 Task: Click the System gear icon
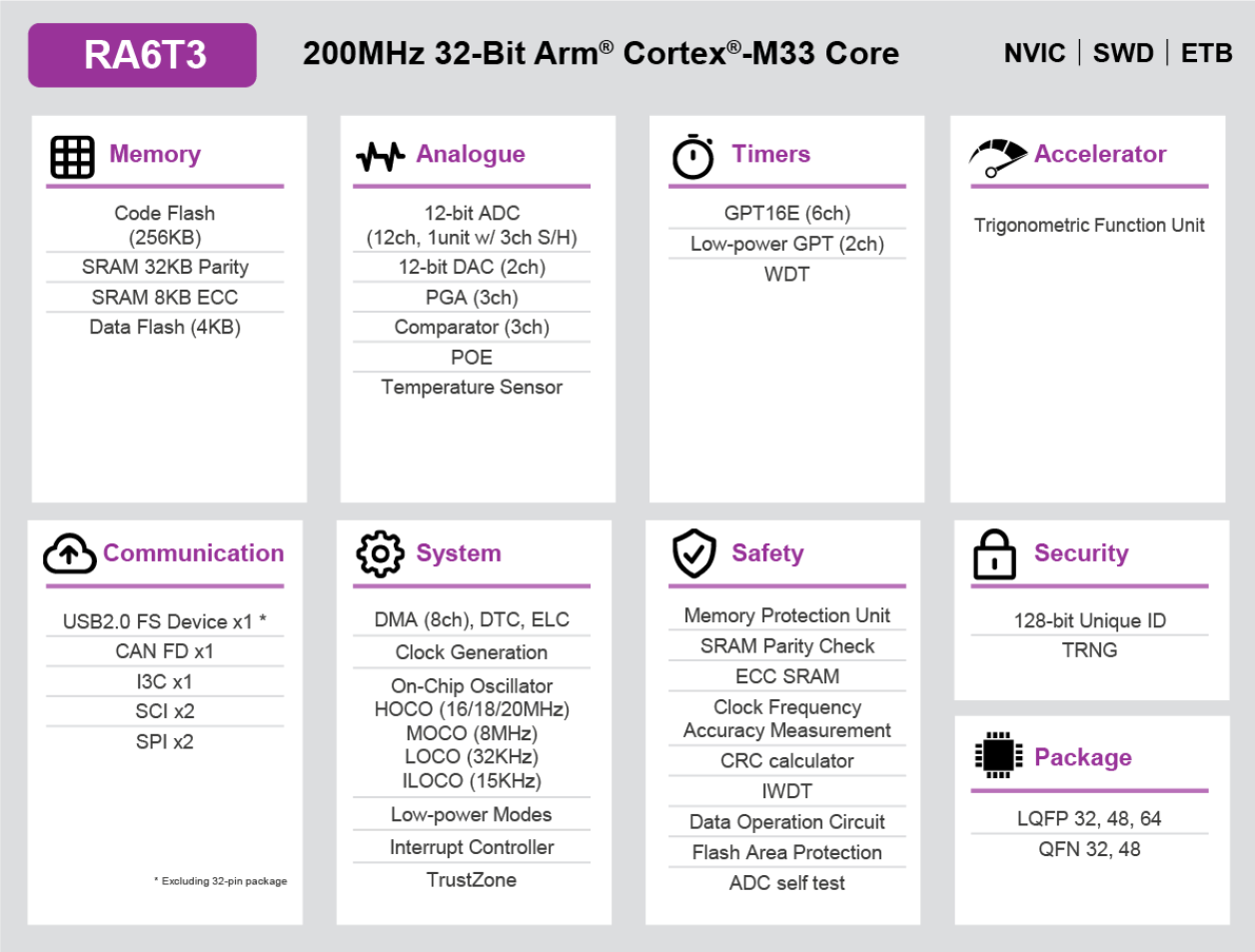380,554
